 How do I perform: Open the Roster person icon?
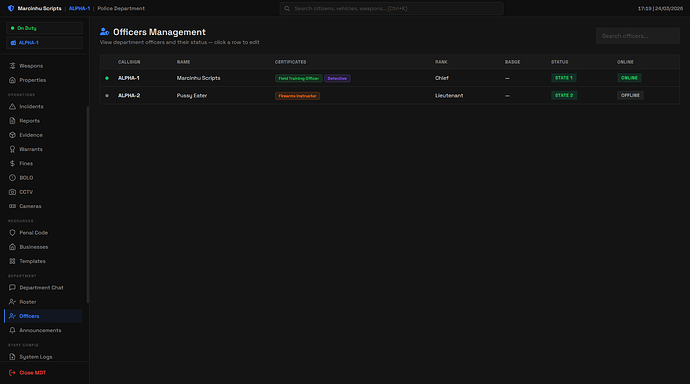coord(12,302)
